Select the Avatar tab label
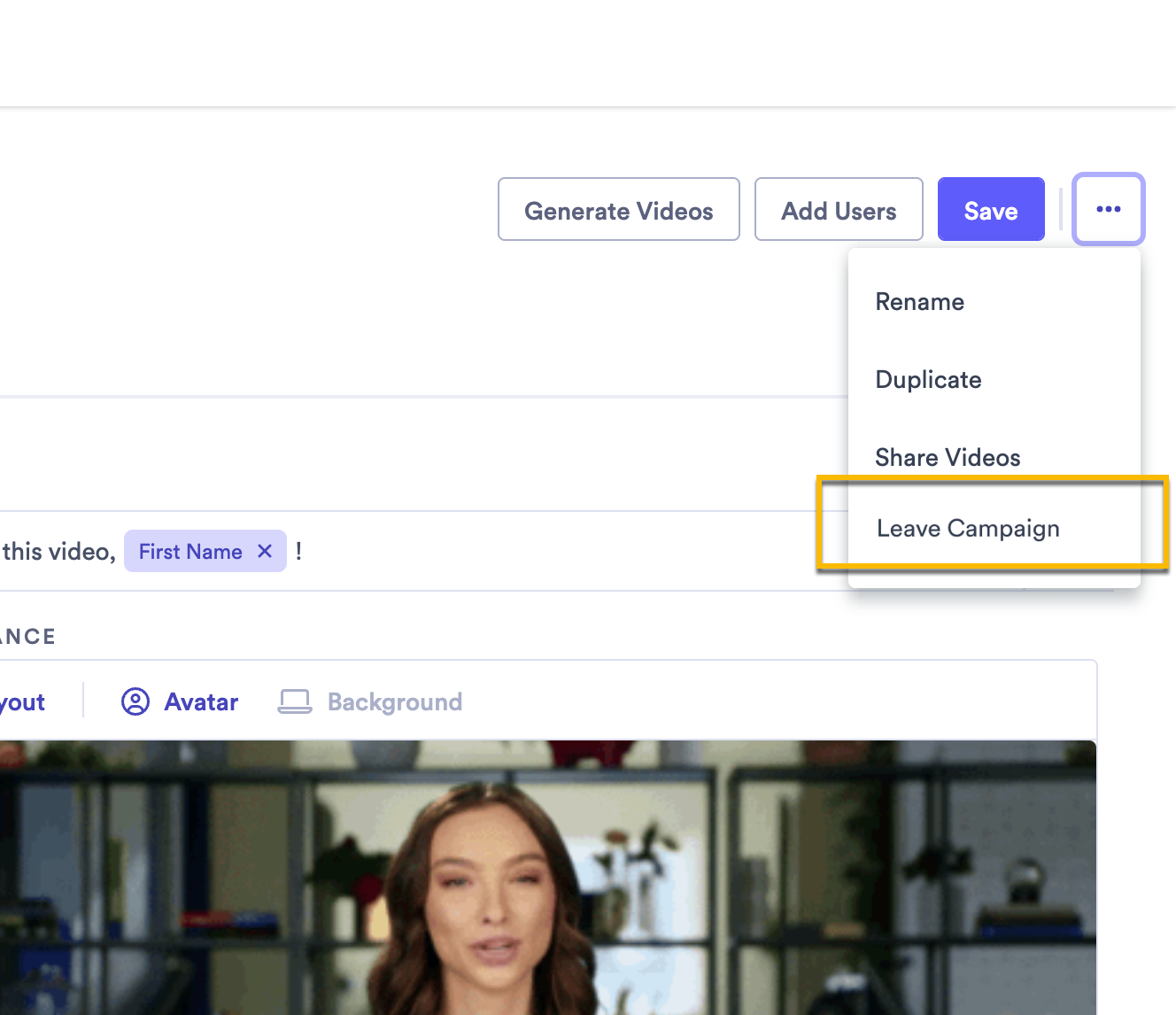The height and width of the screenshot is (1015, 1176). tap(201, 701)
